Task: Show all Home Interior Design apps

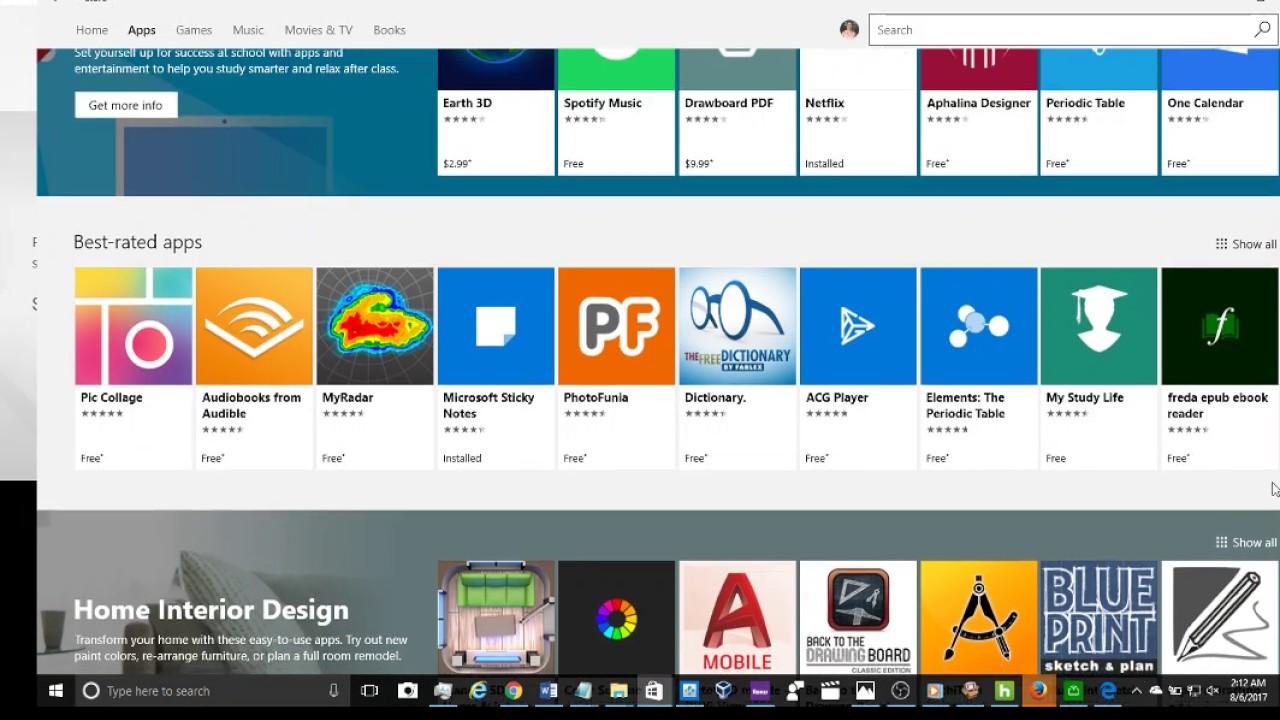Action: (x=1246, y=542)
